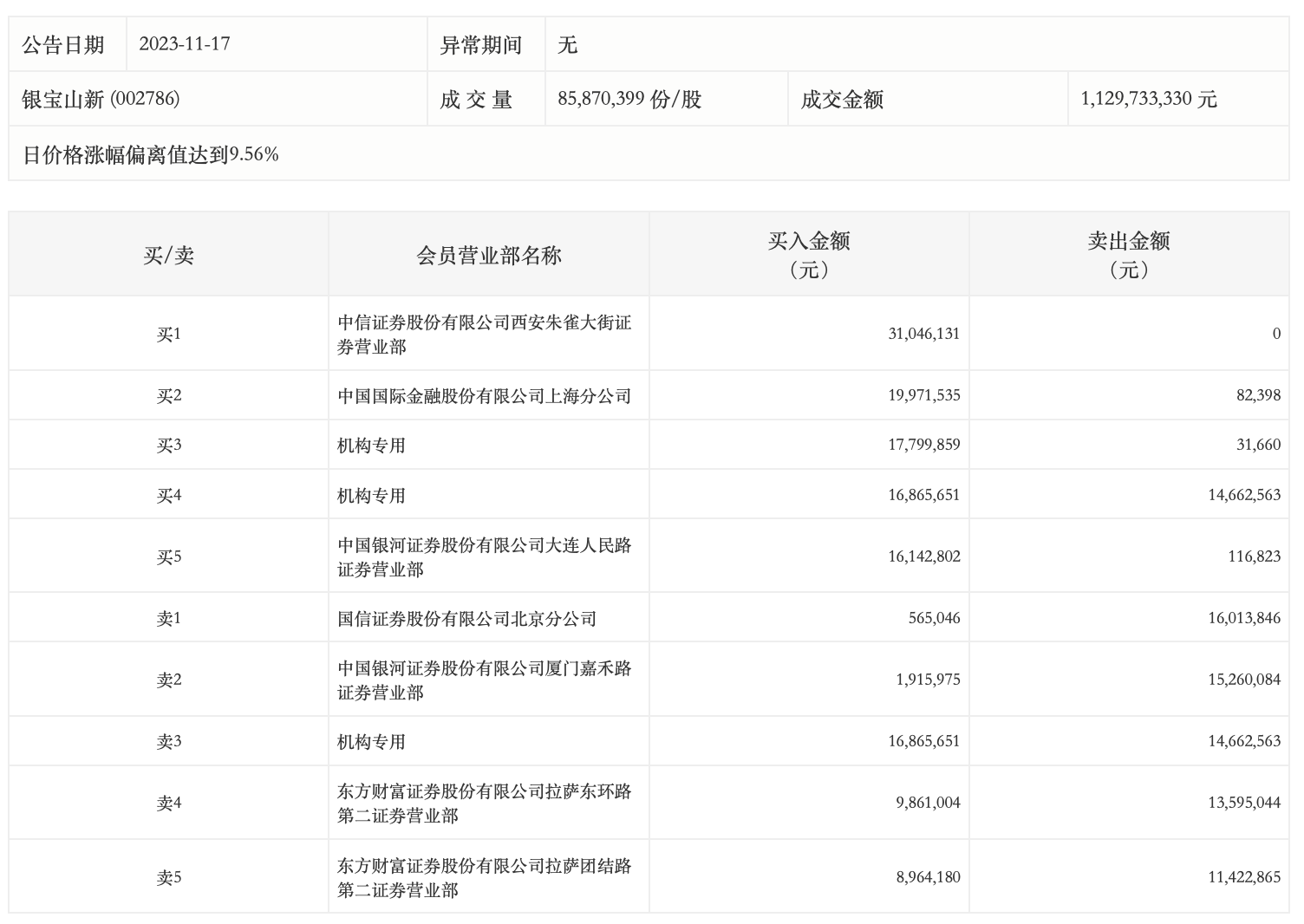The height and width of the screenshot is (924, 1304).
Task: Click 机构专用 in the 买3 row
Action: [x=371, y=446]
